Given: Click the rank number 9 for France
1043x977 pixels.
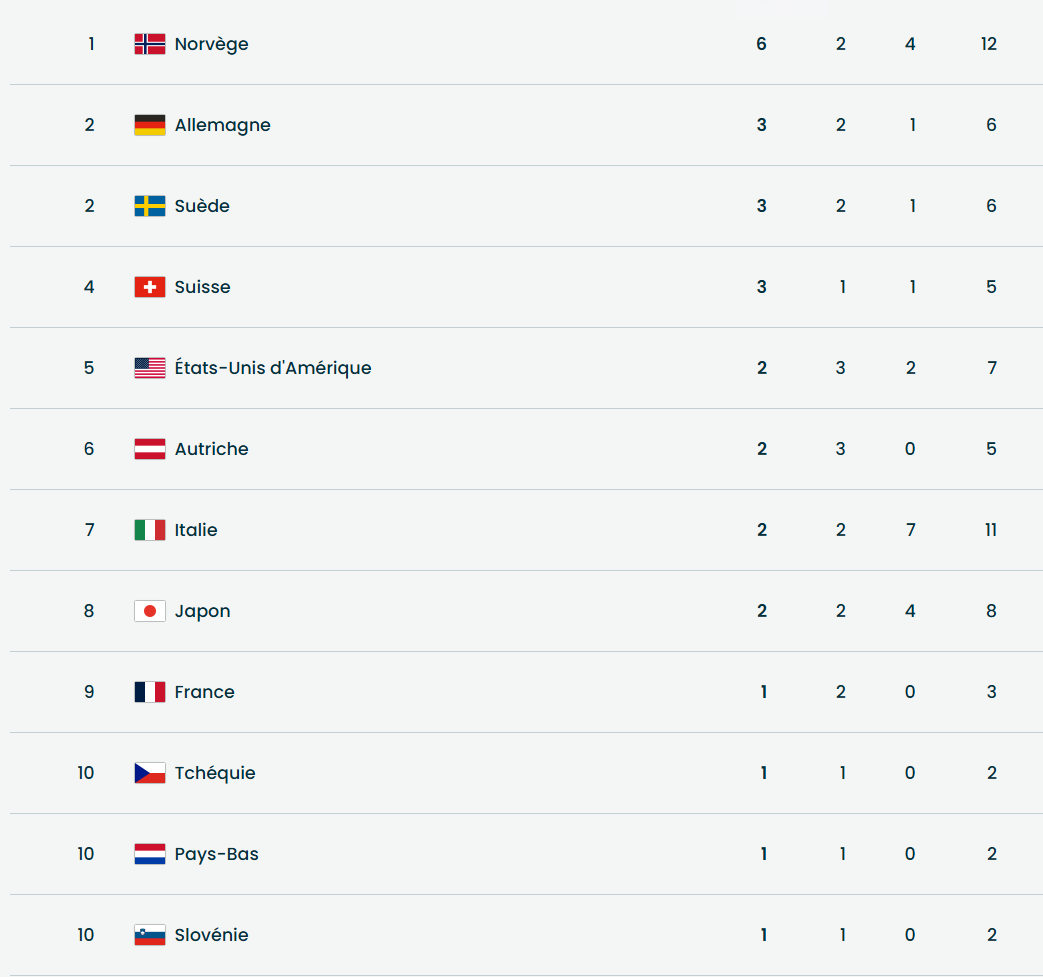Looking at the screenshot, I should click(89, 692).
